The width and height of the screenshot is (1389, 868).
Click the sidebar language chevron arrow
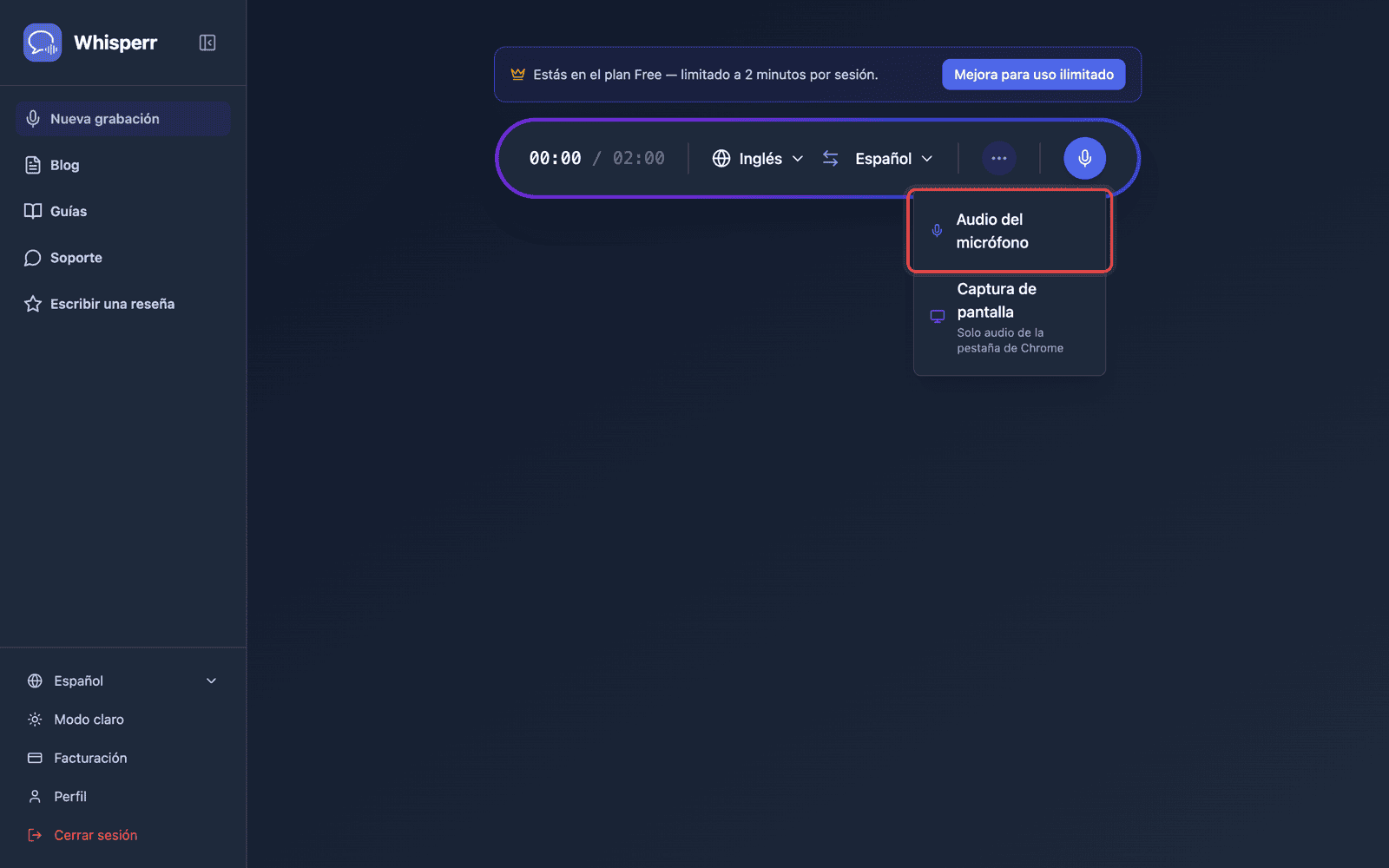211,681
